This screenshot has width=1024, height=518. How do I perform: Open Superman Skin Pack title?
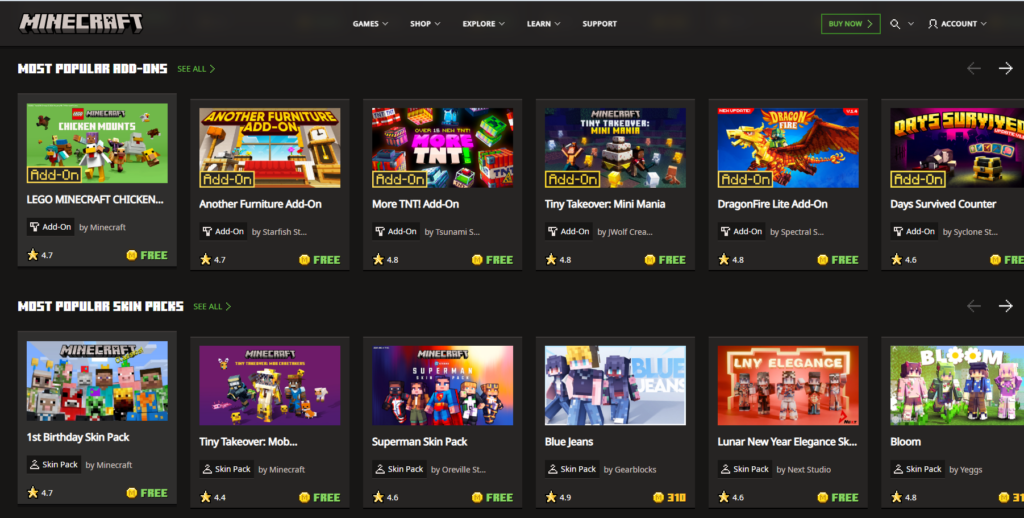[419, 442]
